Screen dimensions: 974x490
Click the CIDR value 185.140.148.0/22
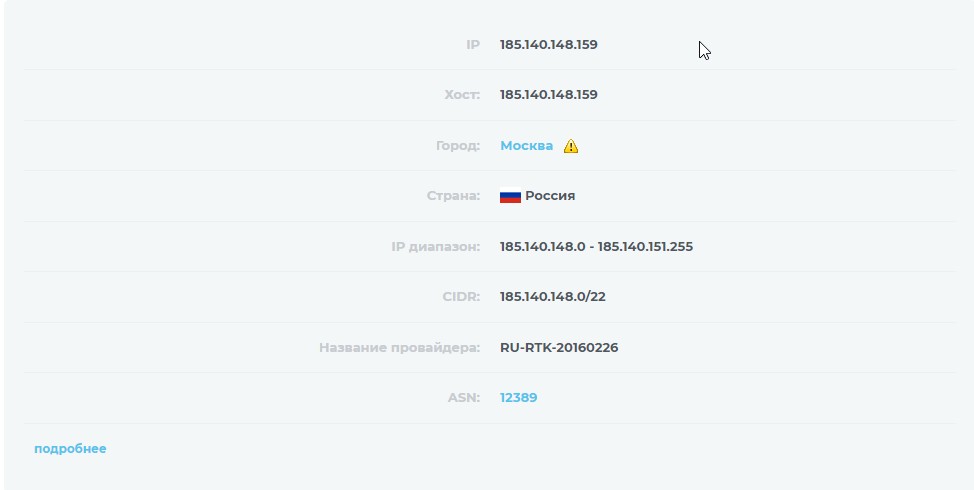click(x=552, y=297)
